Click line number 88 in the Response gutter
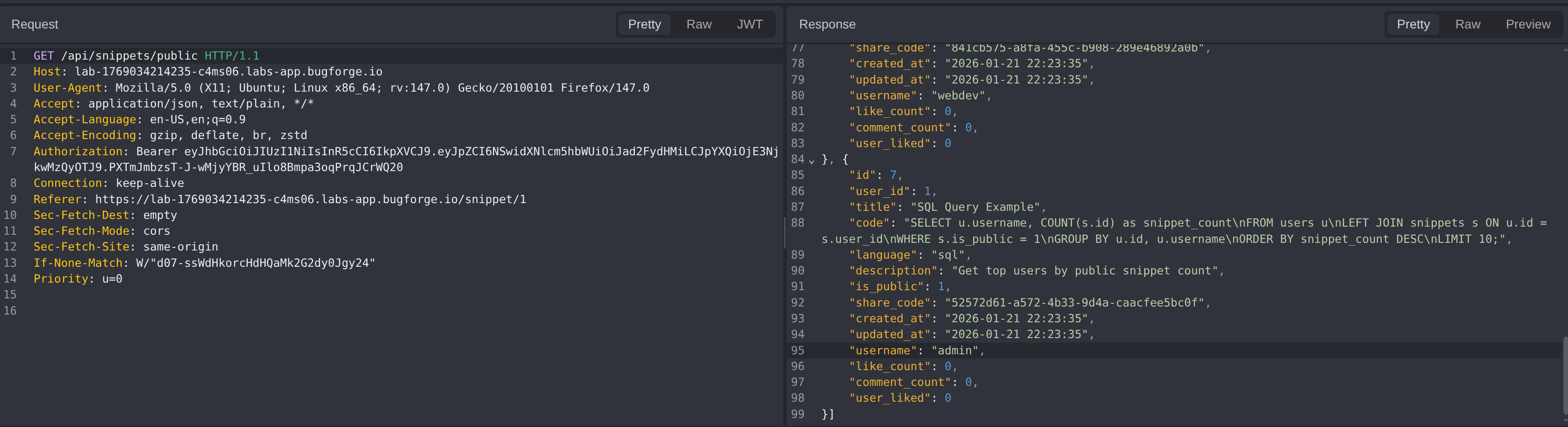This screenshot has height=427, width=1568. (798, 223)
